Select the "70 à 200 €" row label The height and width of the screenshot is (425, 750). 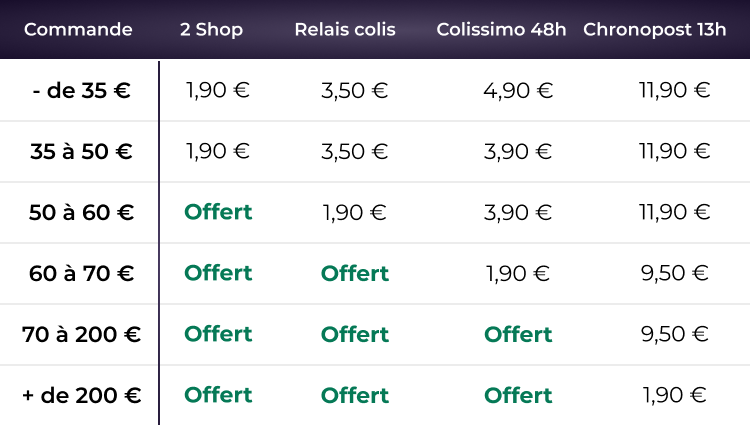(81, 334)
